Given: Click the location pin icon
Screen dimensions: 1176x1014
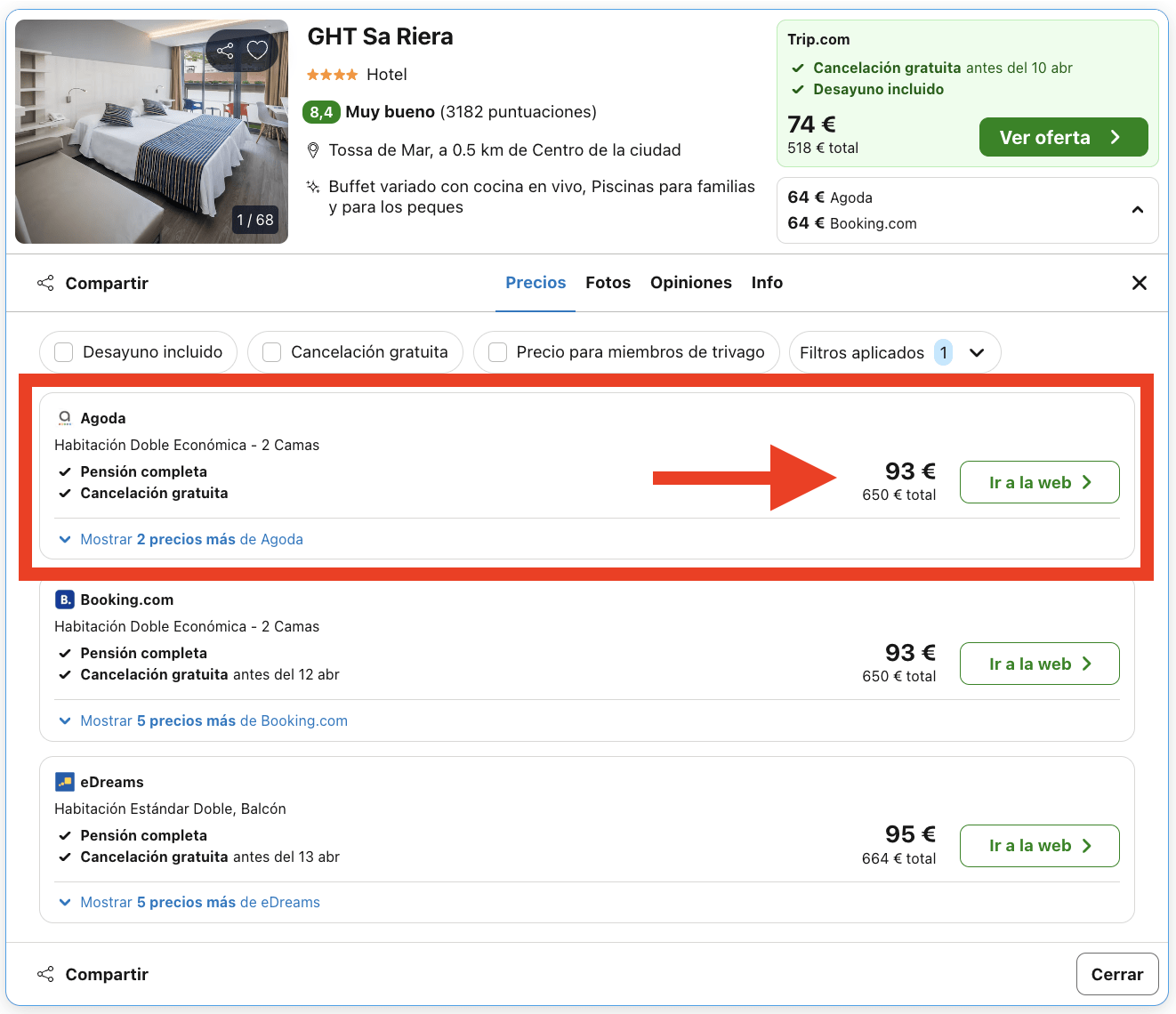Looking at the screenshot, I should click(x=313, y=150).
